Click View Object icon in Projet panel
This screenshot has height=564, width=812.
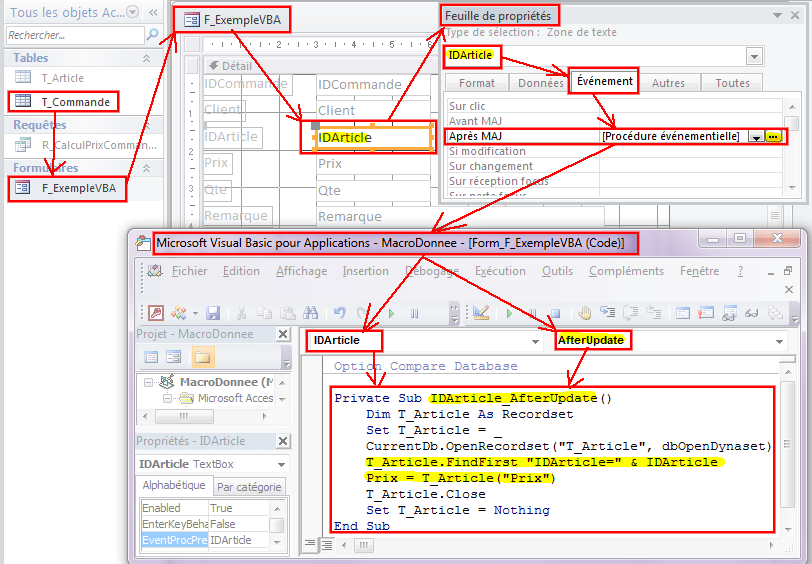pos(173,357)
